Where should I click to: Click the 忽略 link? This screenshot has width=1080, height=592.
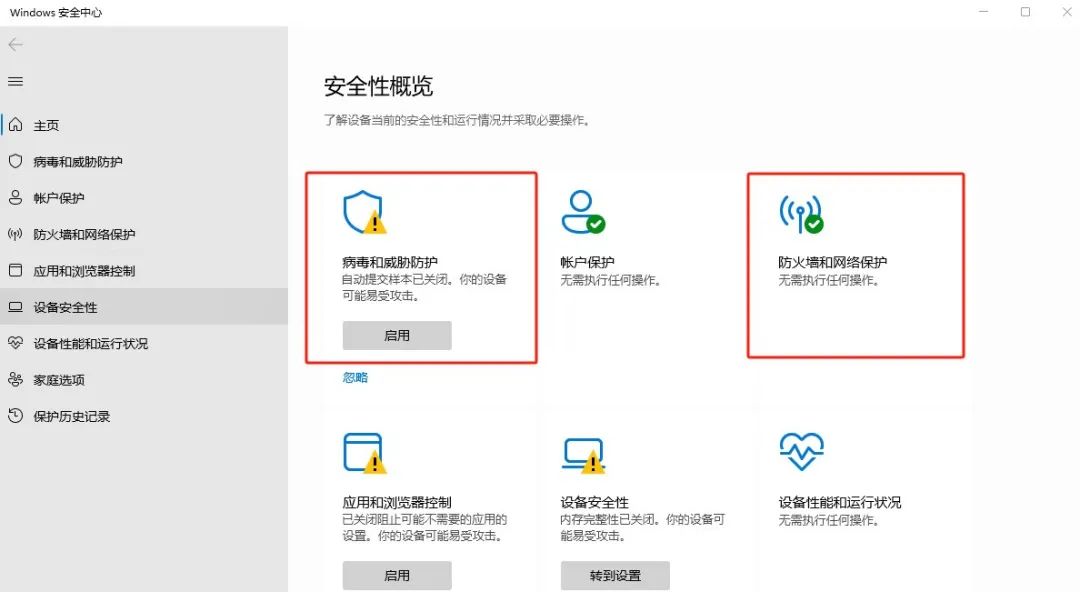(x=355, y=378)
